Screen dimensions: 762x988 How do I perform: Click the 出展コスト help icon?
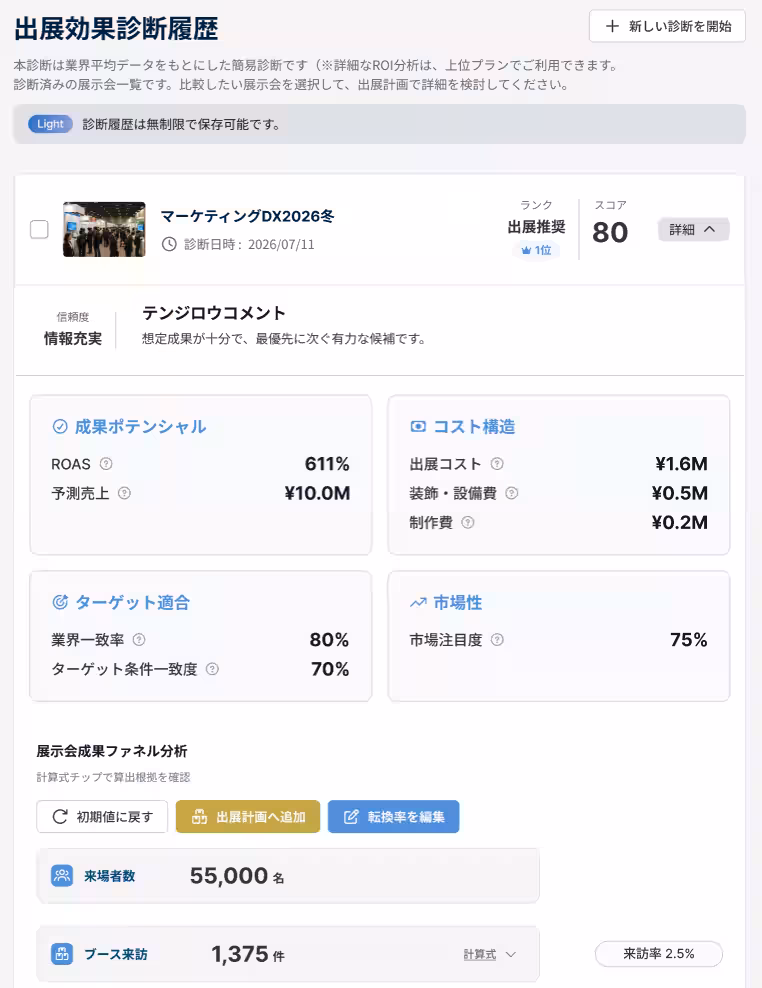click(497, 464)
